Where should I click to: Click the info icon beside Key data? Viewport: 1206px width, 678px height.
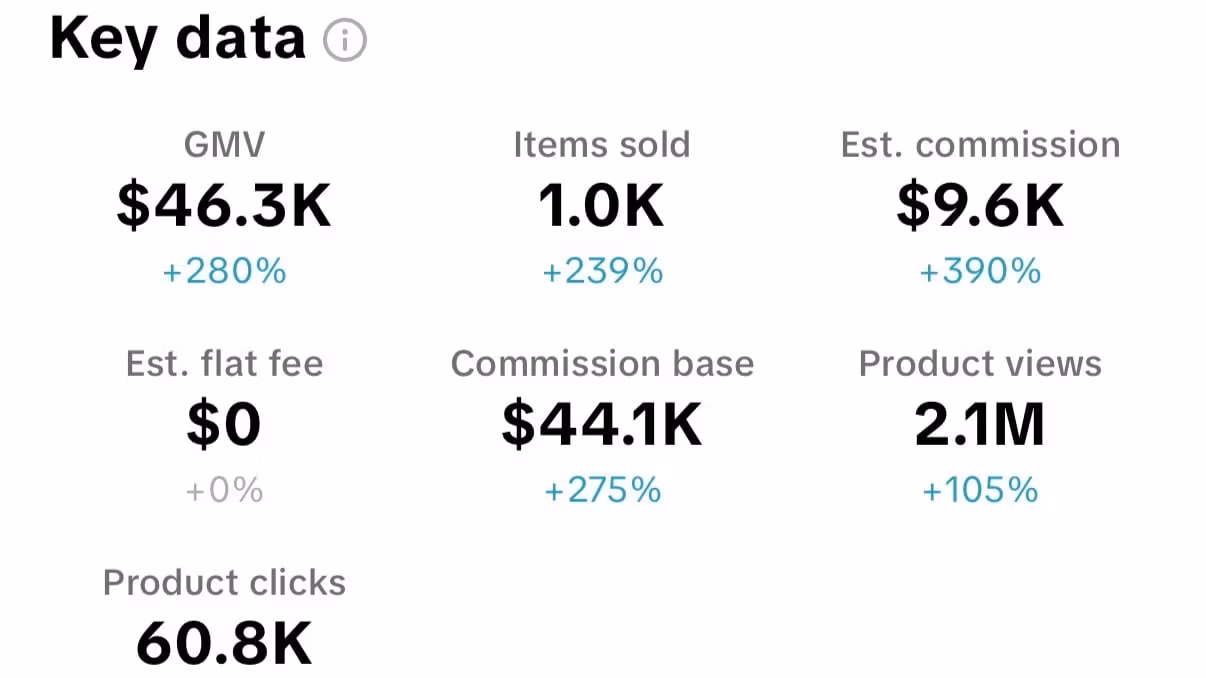[x=345, y=41]
